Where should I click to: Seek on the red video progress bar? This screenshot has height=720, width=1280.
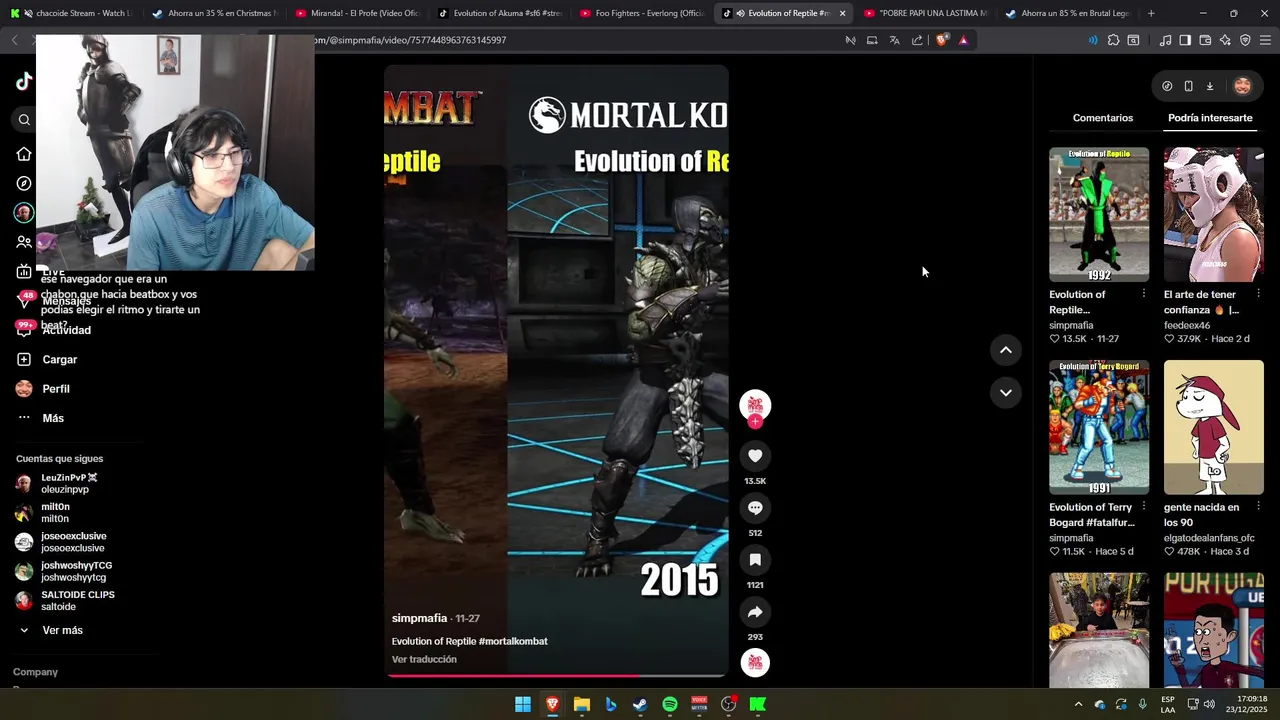556,675
